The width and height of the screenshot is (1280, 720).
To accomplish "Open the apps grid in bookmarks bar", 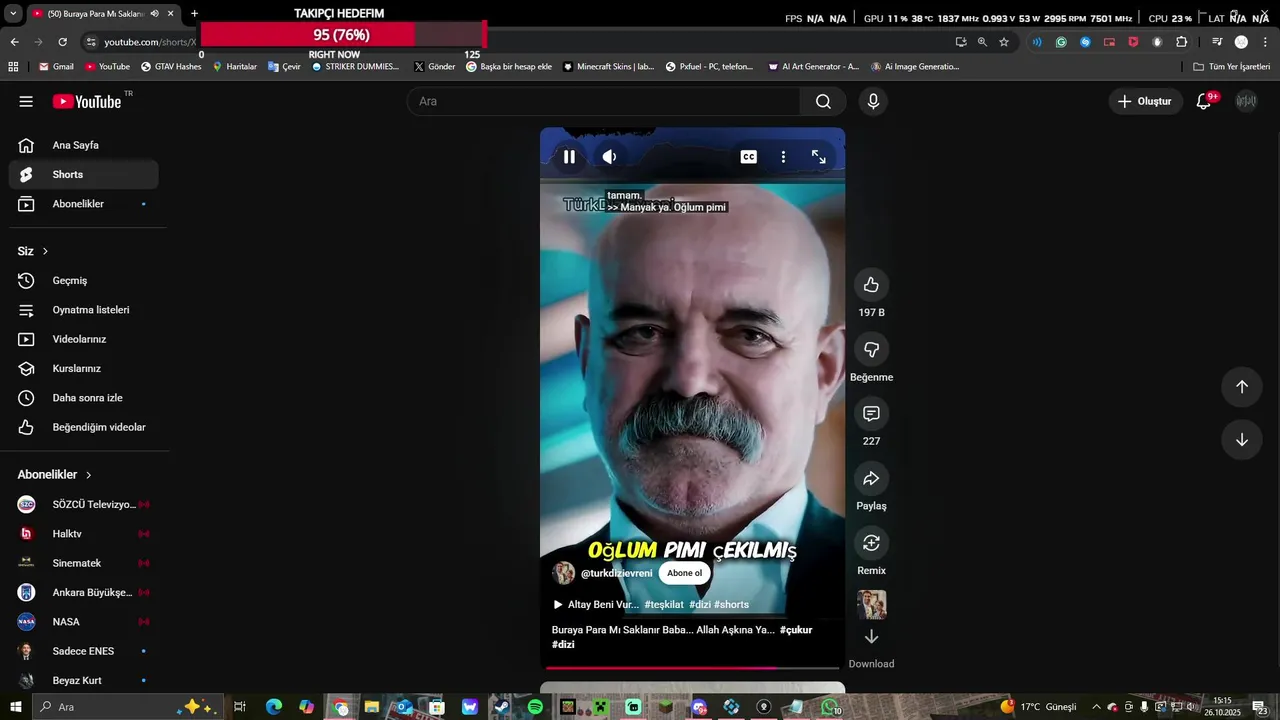I will (x=13, y=67).
